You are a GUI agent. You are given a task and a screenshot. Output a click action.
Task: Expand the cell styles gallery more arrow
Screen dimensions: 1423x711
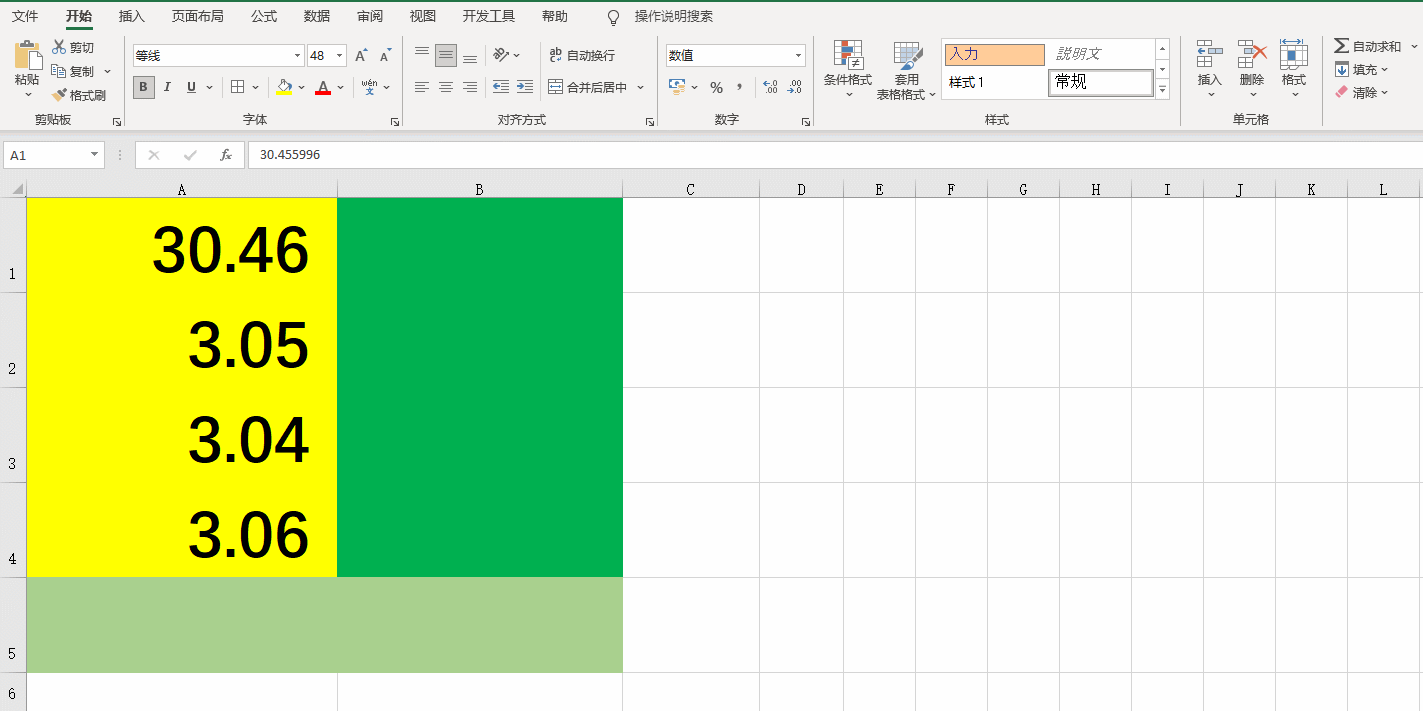click(x=1162, y=90)
